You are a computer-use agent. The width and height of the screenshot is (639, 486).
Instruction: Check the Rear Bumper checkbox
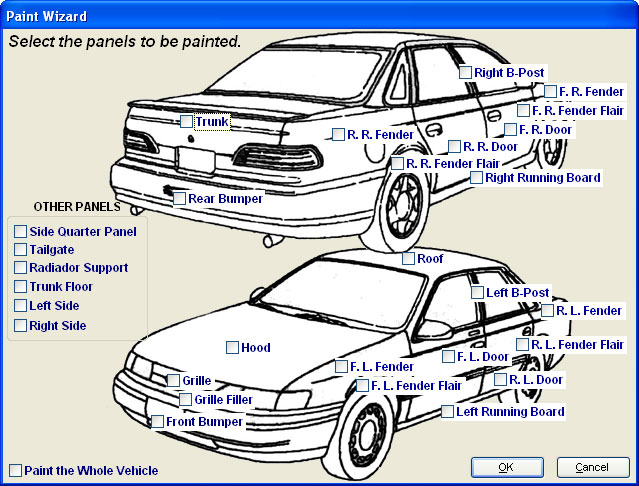point(179,198)
